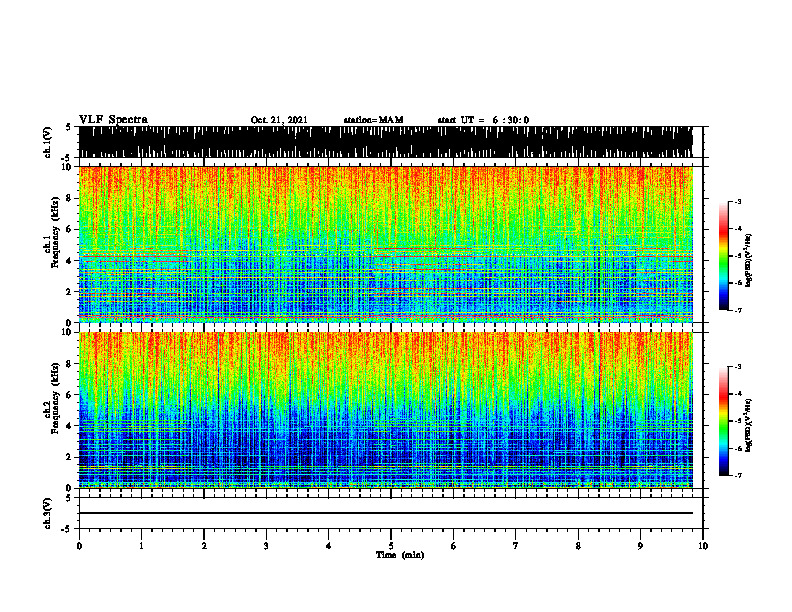Click ch.1 frequency axis tick "2"

(69, 292)
